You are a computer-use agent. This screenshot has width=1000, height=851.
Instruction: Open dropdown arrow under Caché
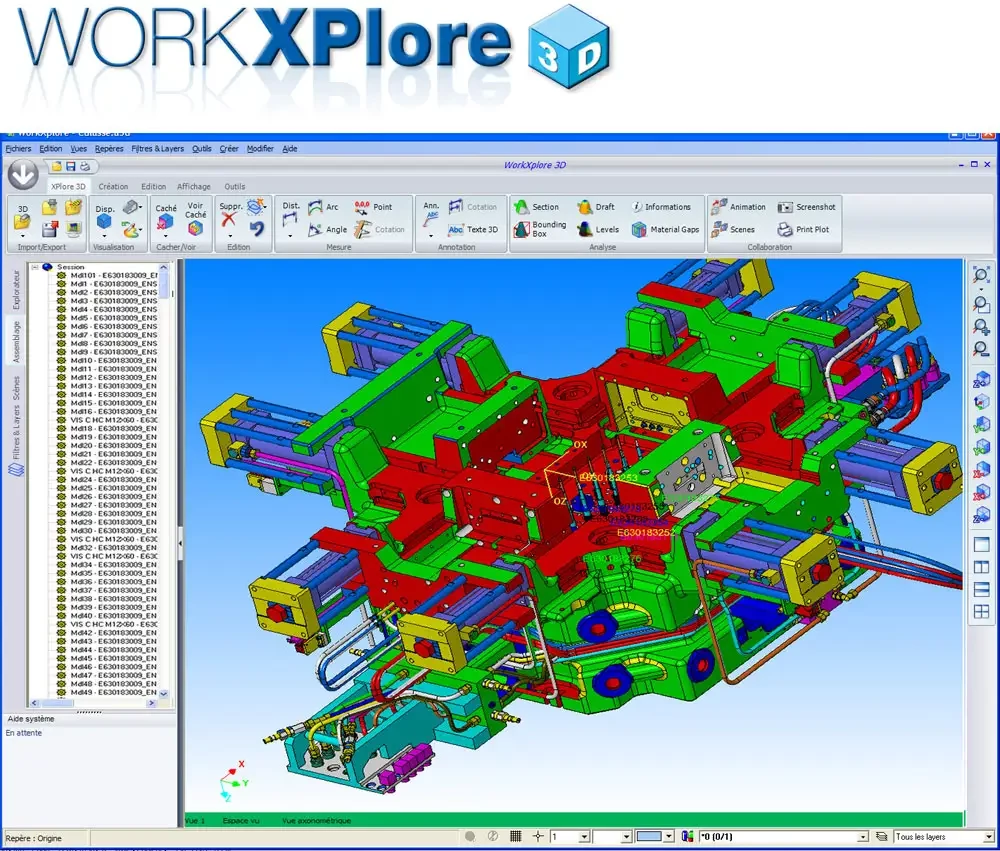click(x=165, y=237)
